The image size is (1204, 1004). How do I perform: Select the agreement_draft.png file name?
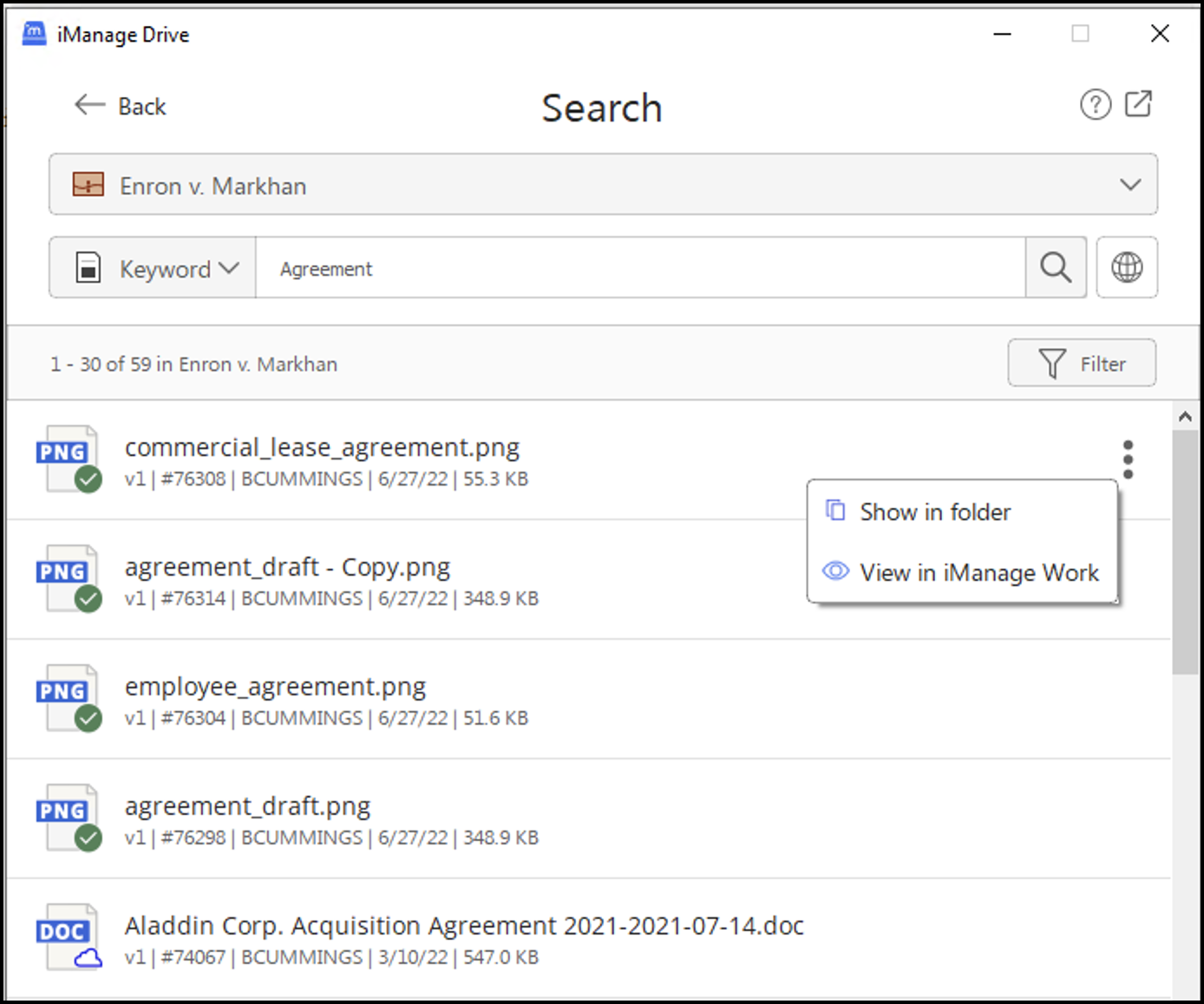247,806
